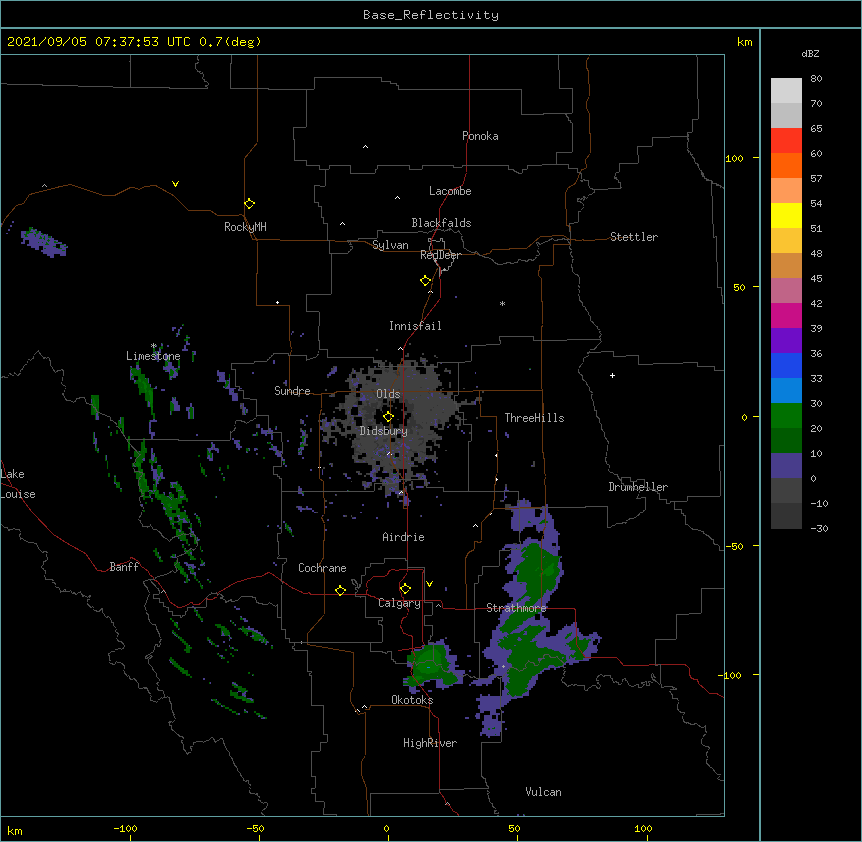Click the Airdrie city label
Screen dimensions: 862x842
coord(403,537)
